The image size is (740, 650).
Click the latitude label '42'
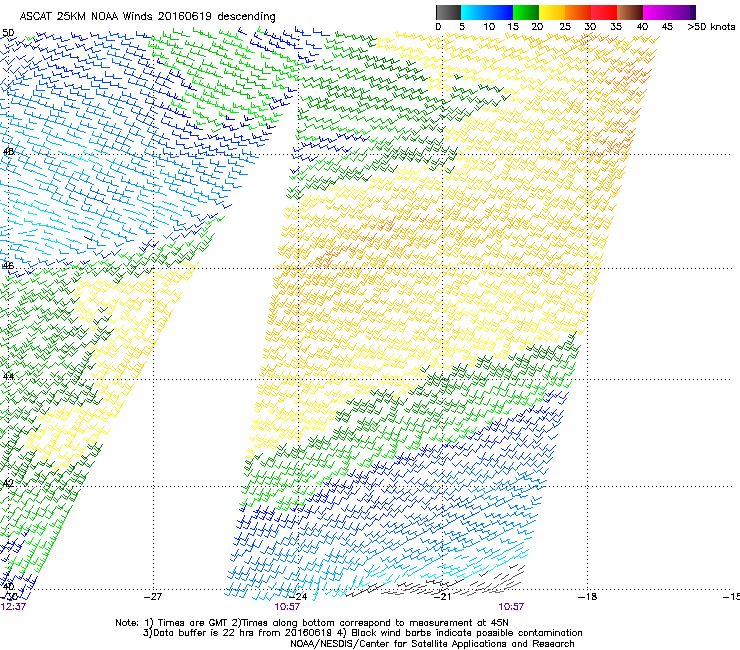[8, 483]
